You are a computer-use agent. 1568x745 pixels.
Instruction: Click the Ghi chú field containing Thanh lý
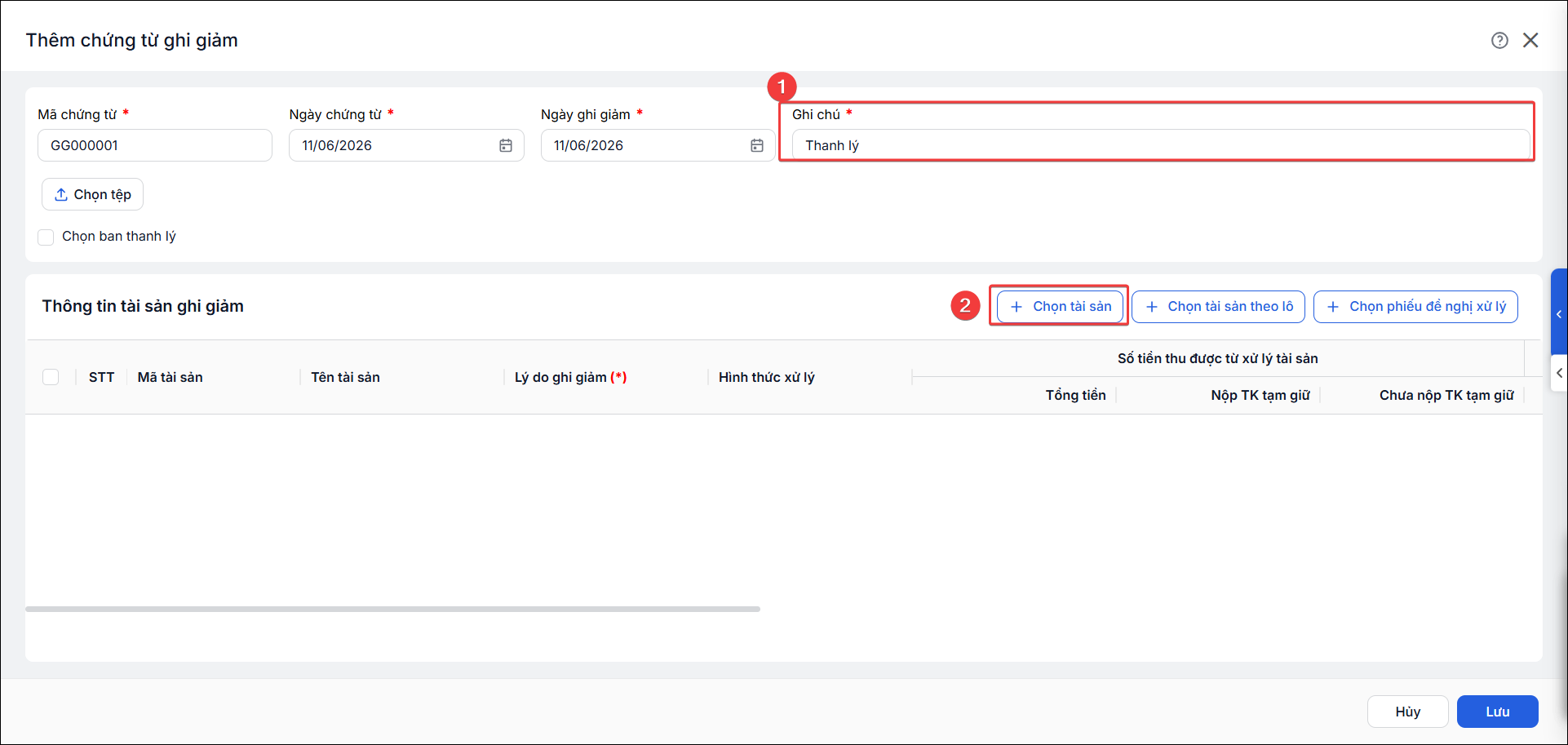pyautogui.click(x=1161, y=145)
